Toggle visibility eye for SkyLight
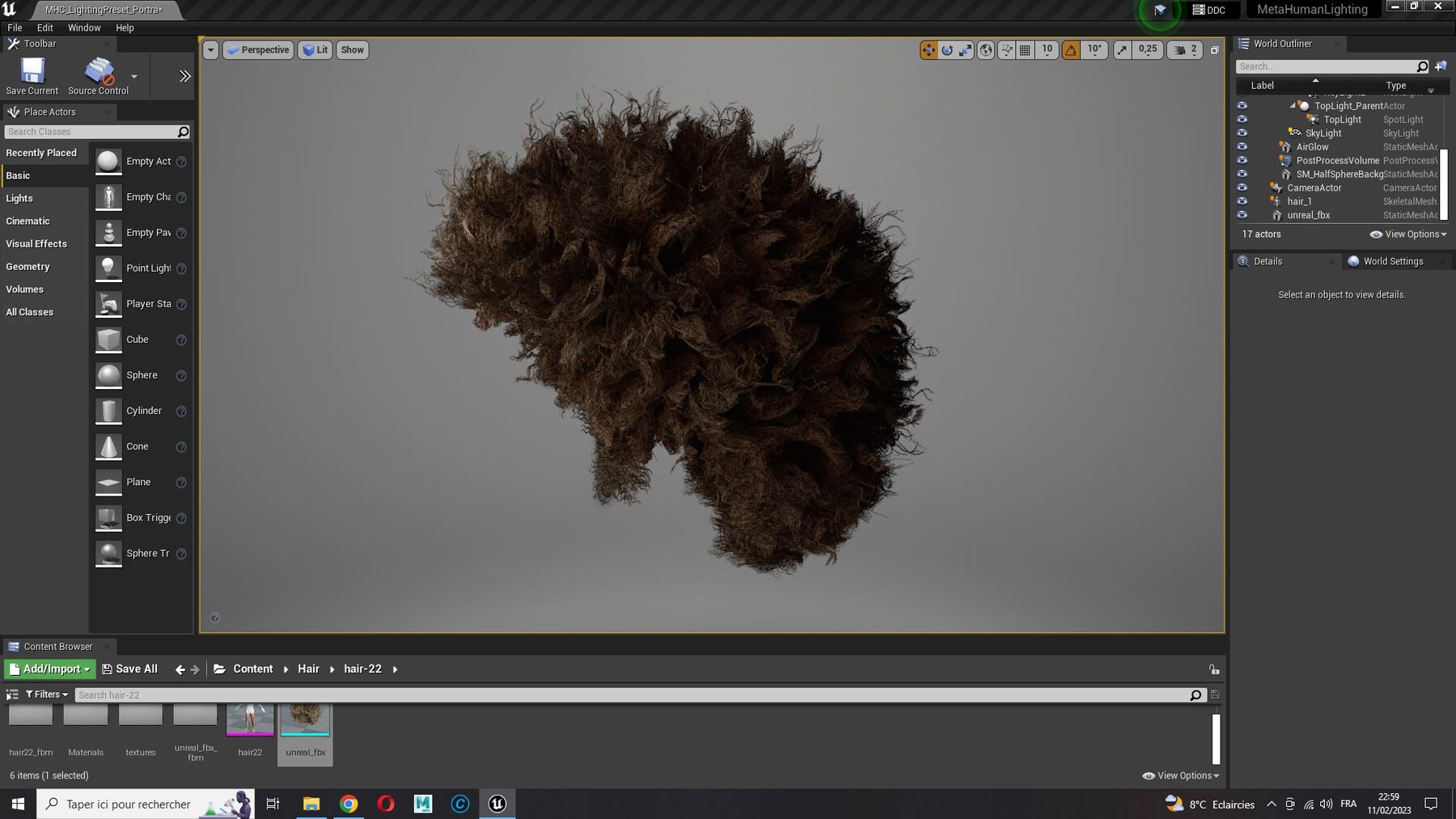The width and height of the screenshot is (1456, 819). point(1242,133)
